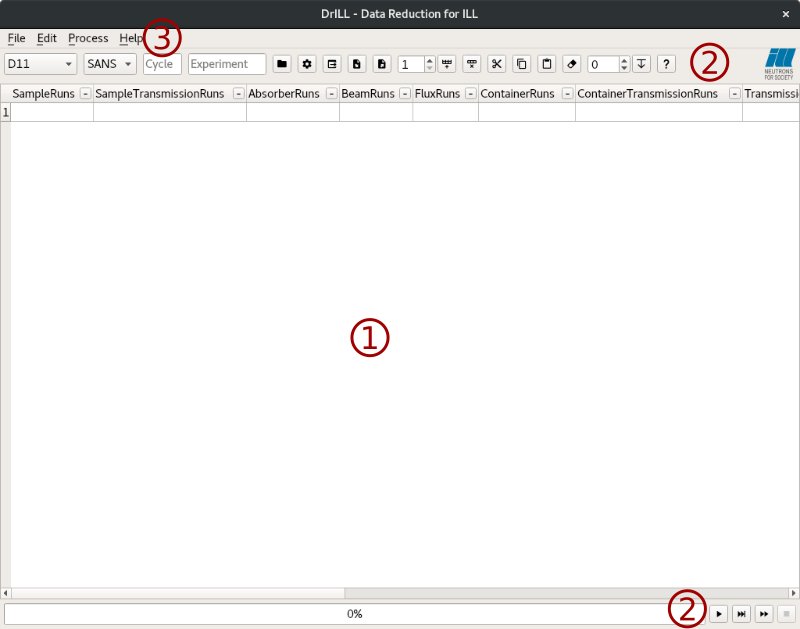Click the copy rows icon

521,64
